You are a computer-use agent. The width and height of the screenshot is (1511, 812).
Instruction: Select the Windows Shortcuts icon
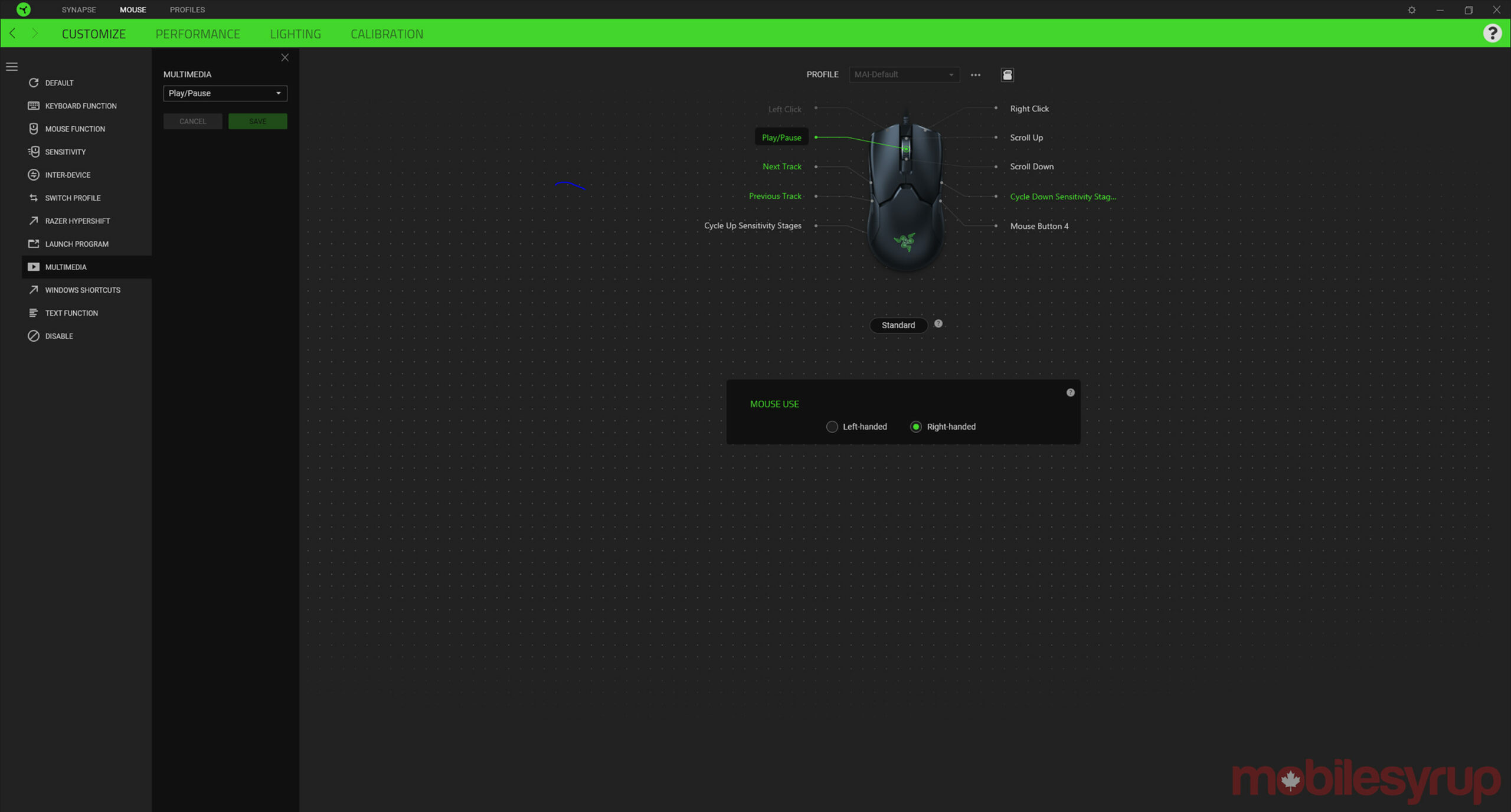[x=33, y=290]
